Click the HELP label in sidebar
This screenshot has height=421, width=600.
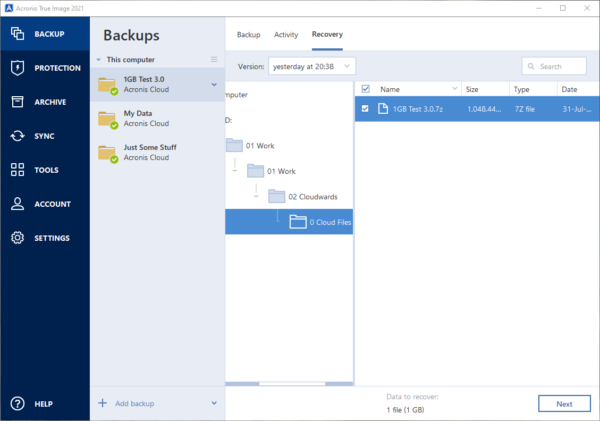pyautogui.click(x=44, y=404)
